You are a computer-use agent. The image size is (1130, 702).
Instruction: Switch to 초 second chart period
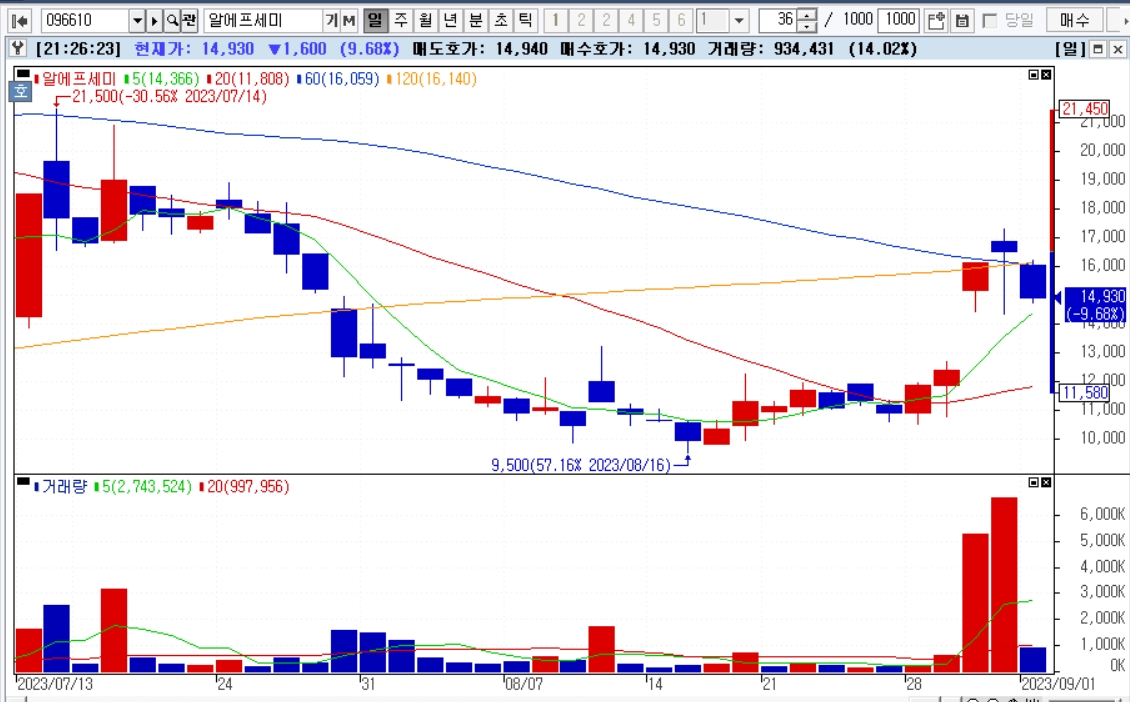coord(501,20)
